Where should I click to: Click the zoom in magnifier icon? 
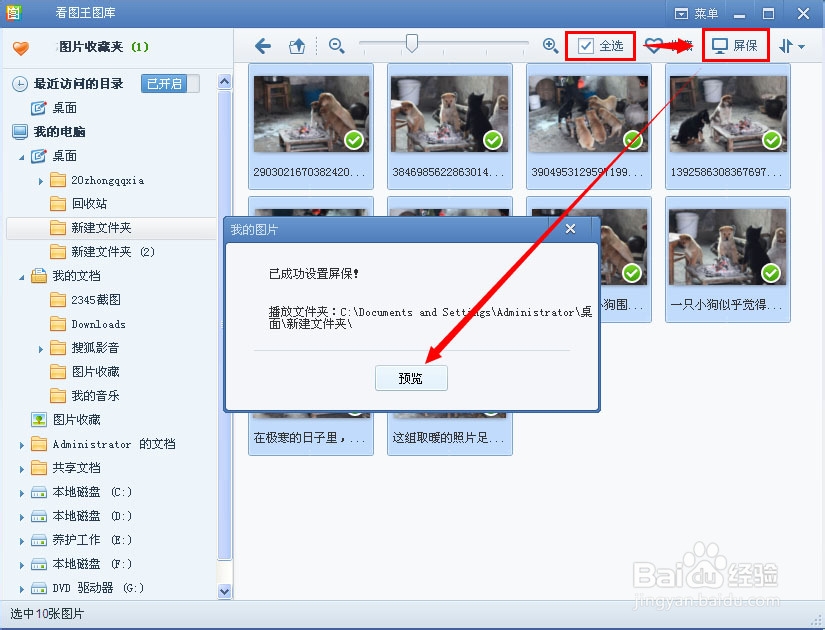[549, 45]
